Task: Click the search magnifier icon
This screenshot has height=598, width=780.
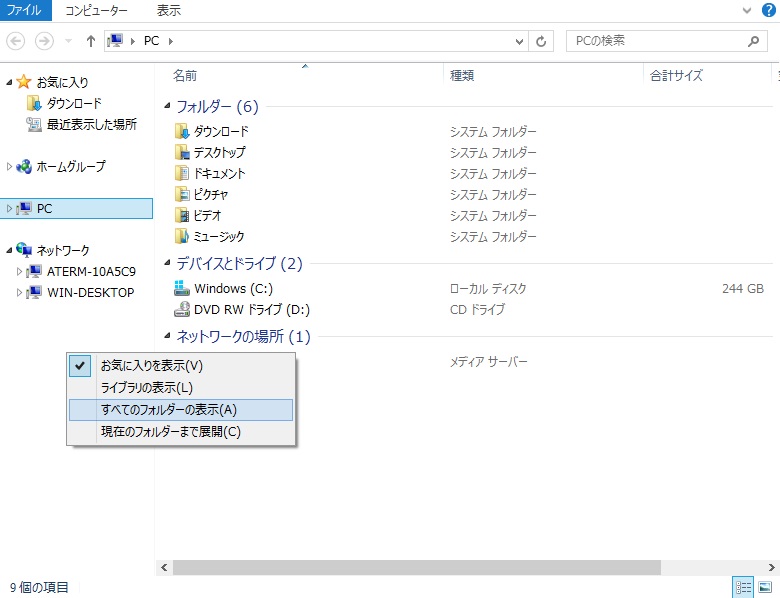Action: [x=754, y=41]
